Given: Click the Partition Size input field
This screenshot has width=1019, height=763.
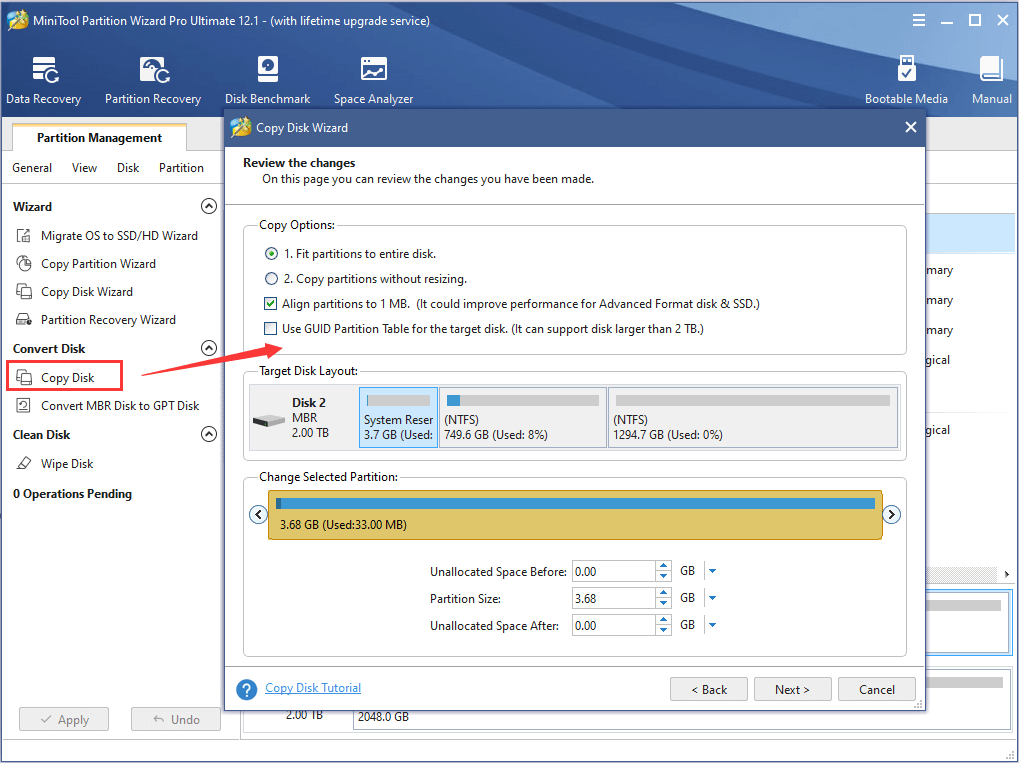Looking at the screenshot, I should (x=614, y=598).
